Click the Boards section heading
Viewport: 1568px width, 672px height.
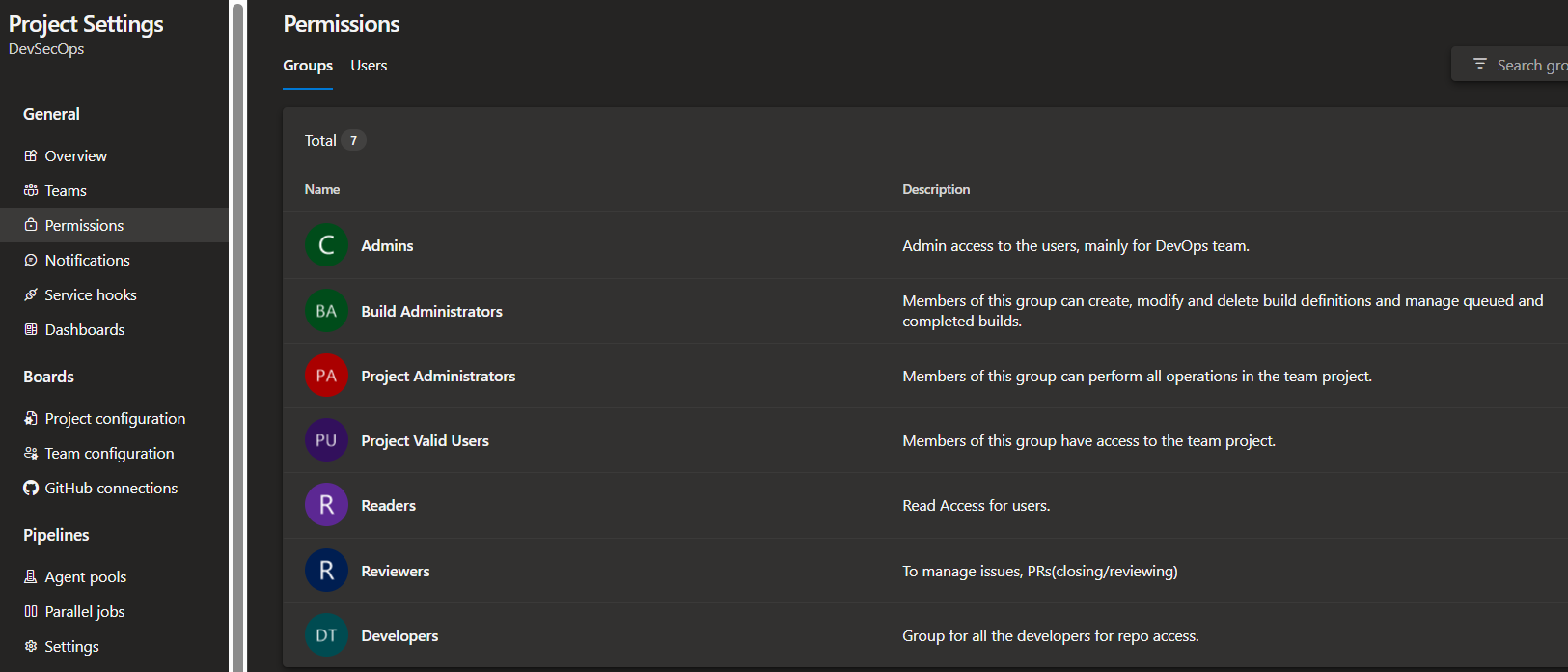click(48, 377)
